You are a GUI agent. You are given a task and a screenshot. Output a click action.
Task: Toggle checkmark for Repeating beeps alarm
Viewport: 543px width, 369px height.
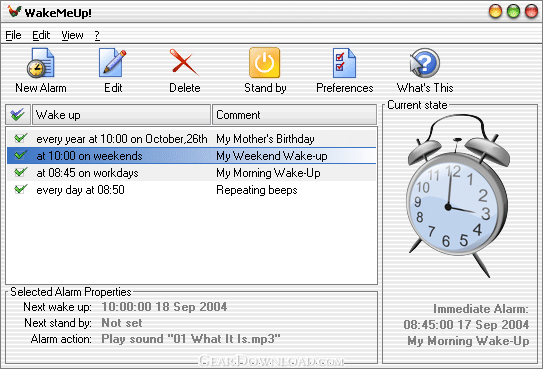tap(20, 189)
